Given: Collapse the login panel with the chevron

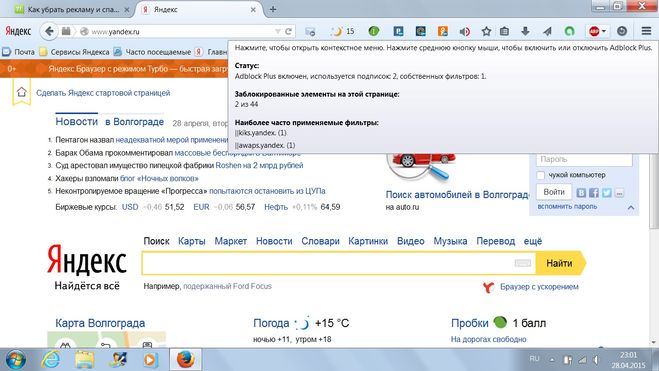Looking at the screenshot, I should pyautogui.click(x=631, y=208).
